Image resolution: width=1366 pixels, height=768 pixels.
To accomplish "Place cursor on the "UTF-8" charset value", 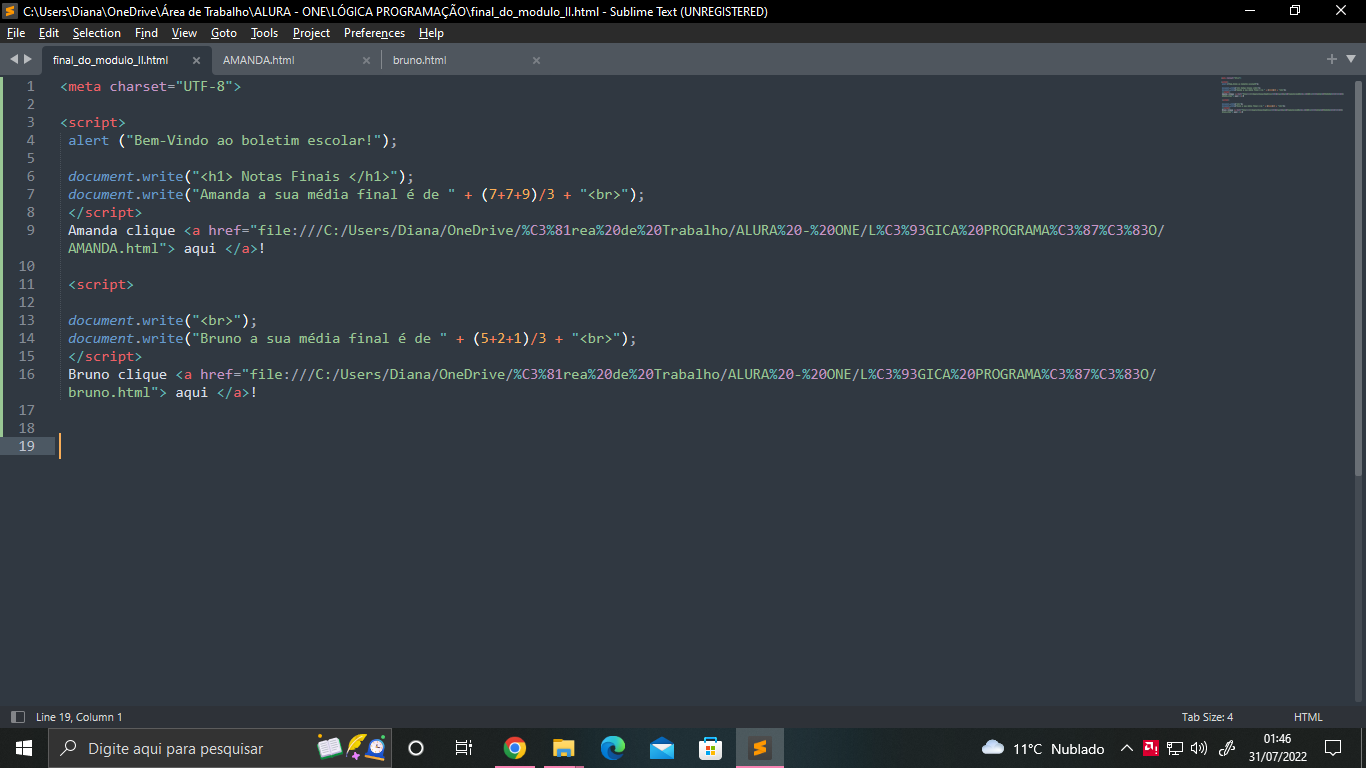I will (x=204, y=86).
